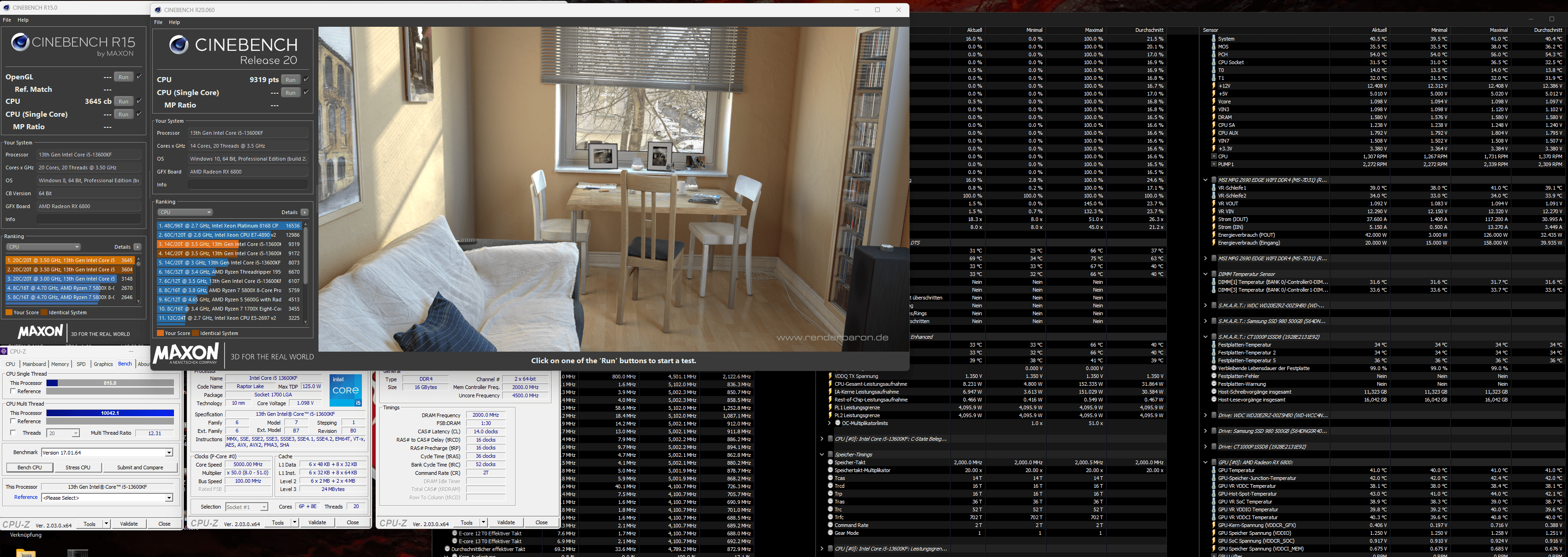The height and width of the screenshot is (557, 1568).
Task: Open Socket #1 Selection dropdown in CPU-Z
Action: [x=246, y=507]
